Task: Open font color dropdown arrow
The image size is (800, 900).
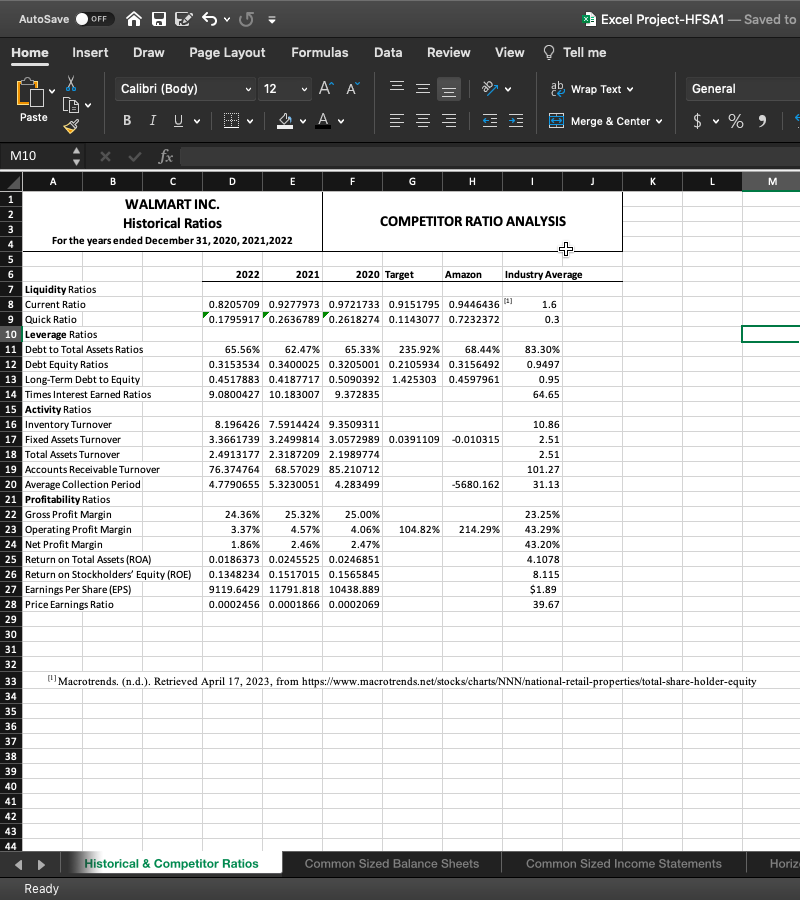Action: click(x=341, y=121)
